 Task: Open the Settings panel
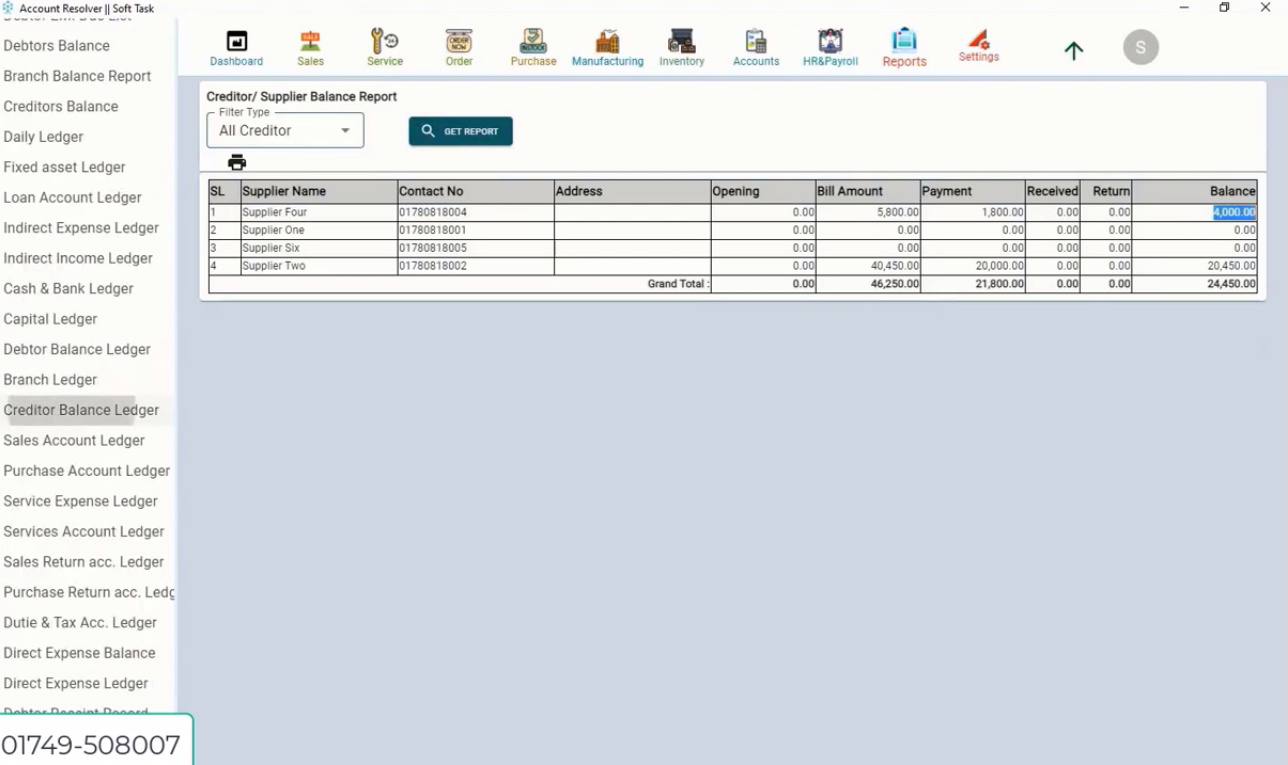[x=978, y=45]
